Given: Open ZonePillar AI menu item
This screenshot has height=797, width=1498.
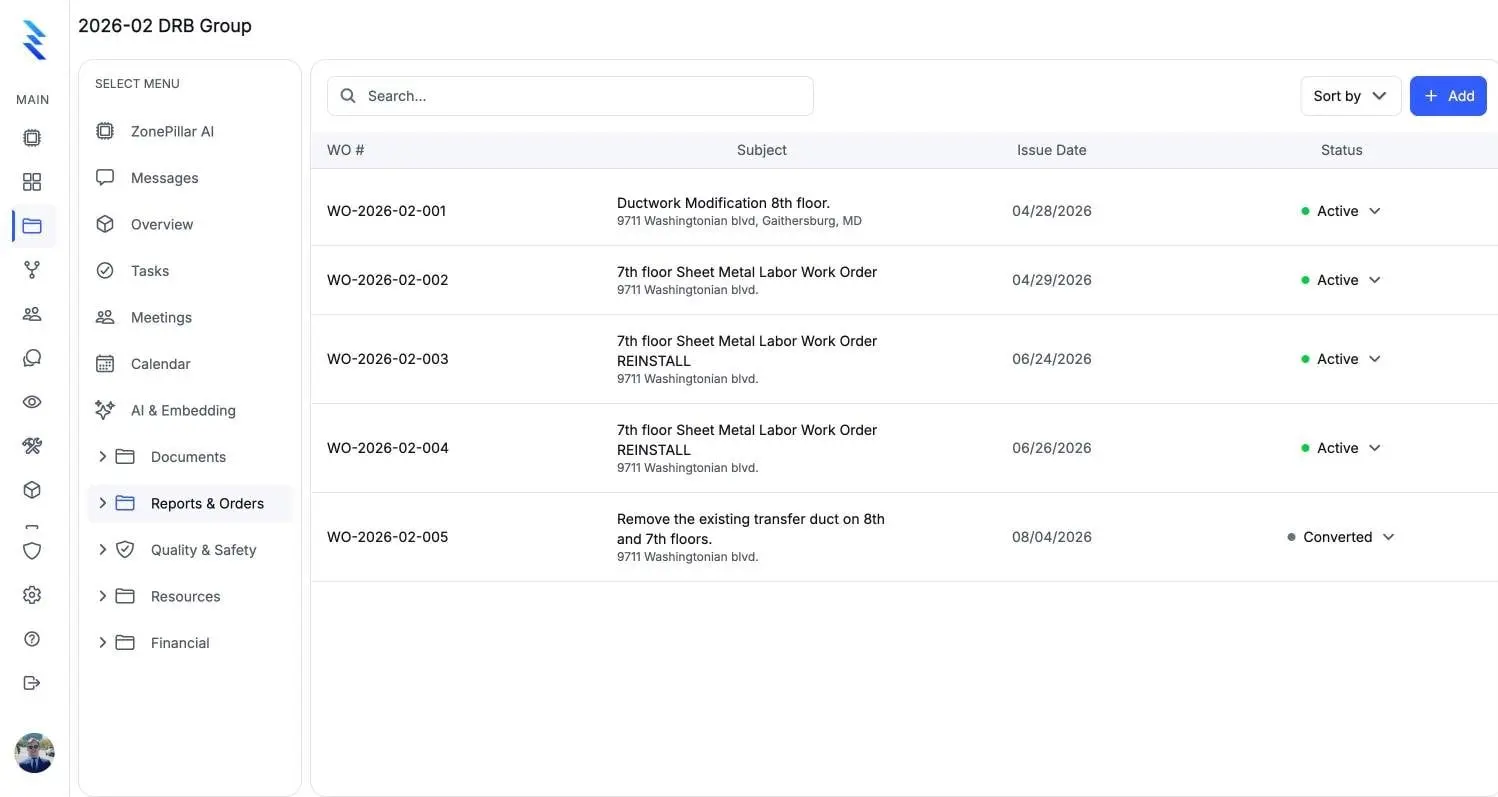Looking at the screenshot, I should pyautogui.click(x=190, y=131).
